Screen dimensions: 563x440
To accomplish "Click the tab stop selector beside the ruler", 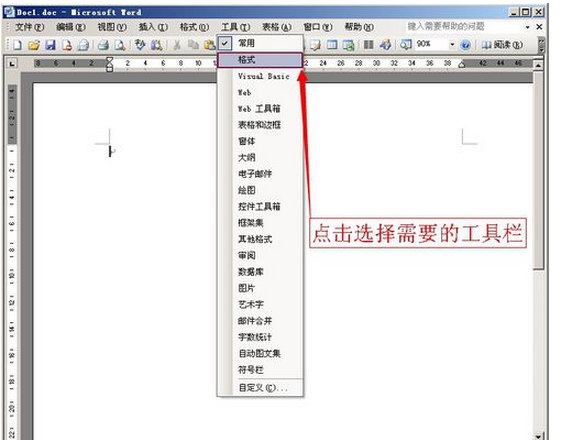I will pos(12,64).
